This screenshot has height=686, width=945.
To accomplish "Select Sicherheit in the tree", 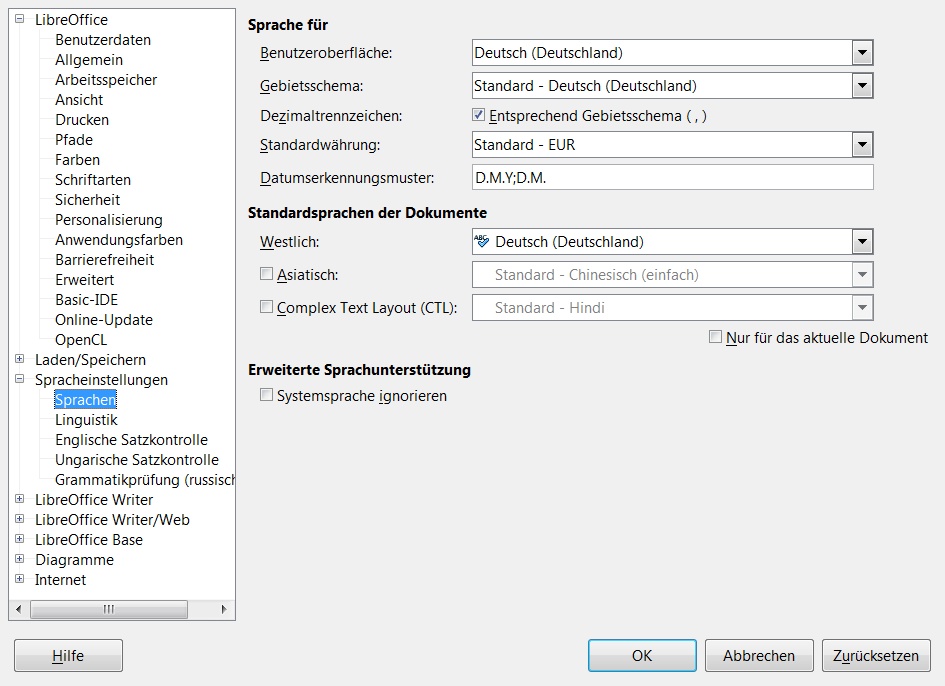I will [x=87, y=200].
